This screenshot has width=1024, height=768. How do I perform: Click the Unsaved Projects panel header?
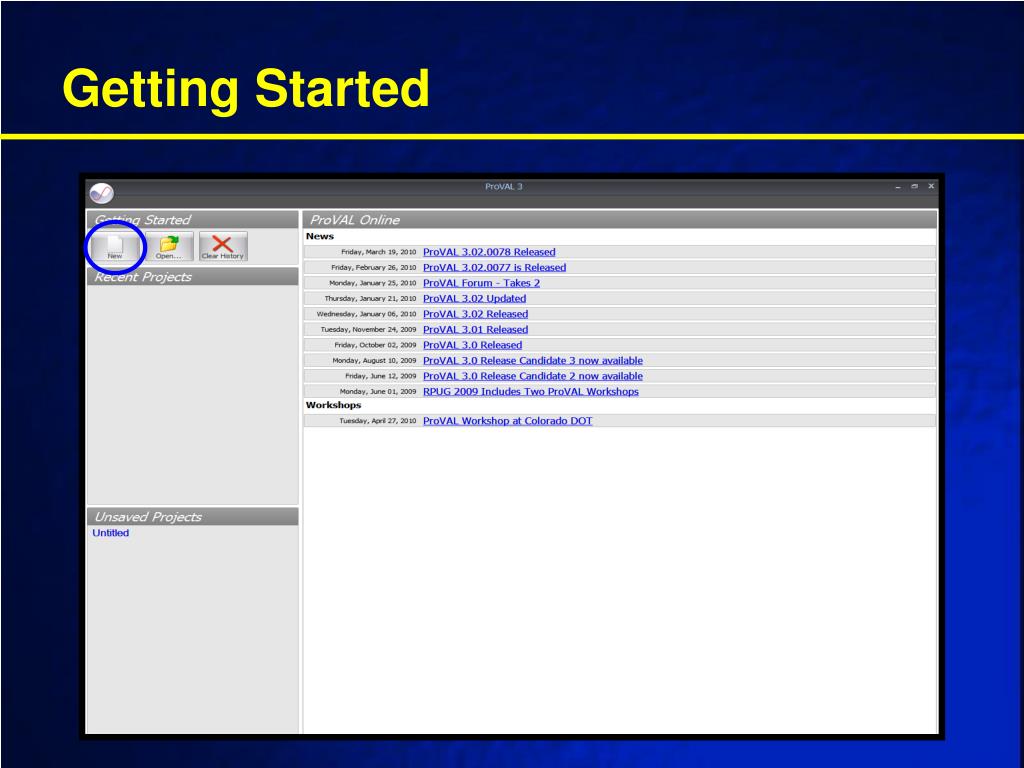tap(193, 517)
